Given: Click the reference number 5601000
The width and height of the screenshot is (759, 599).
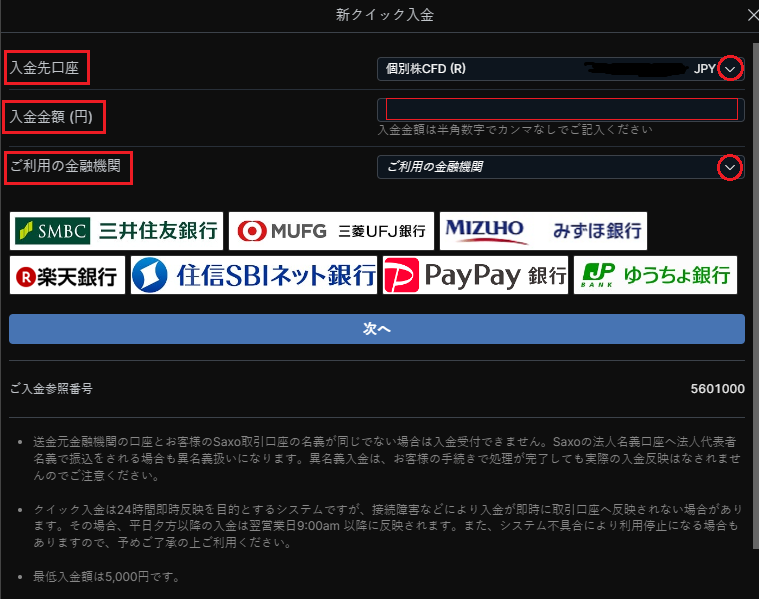Looking at the screenshot, I should pyautogui.click(x=717, y=389).
